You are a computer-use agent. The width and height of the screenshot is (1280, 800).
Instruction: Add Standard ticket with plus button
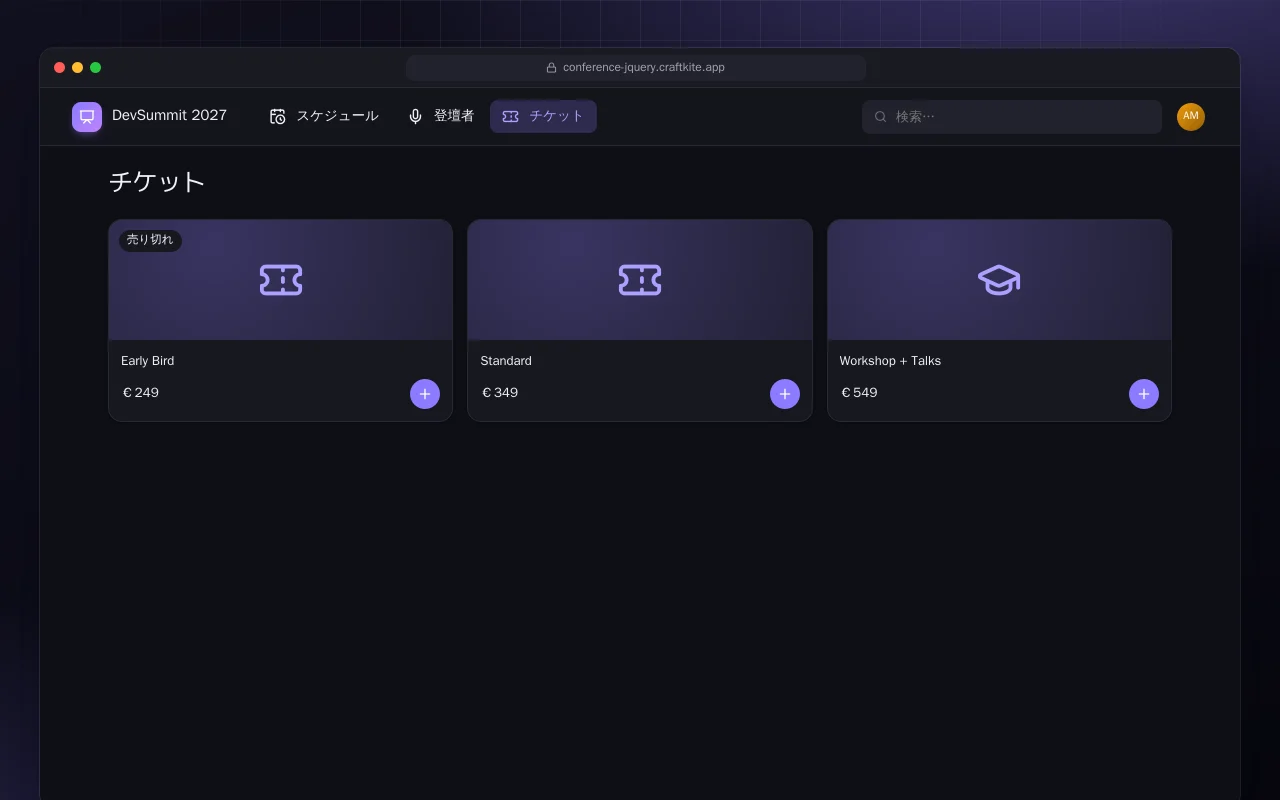click(785, 394)
